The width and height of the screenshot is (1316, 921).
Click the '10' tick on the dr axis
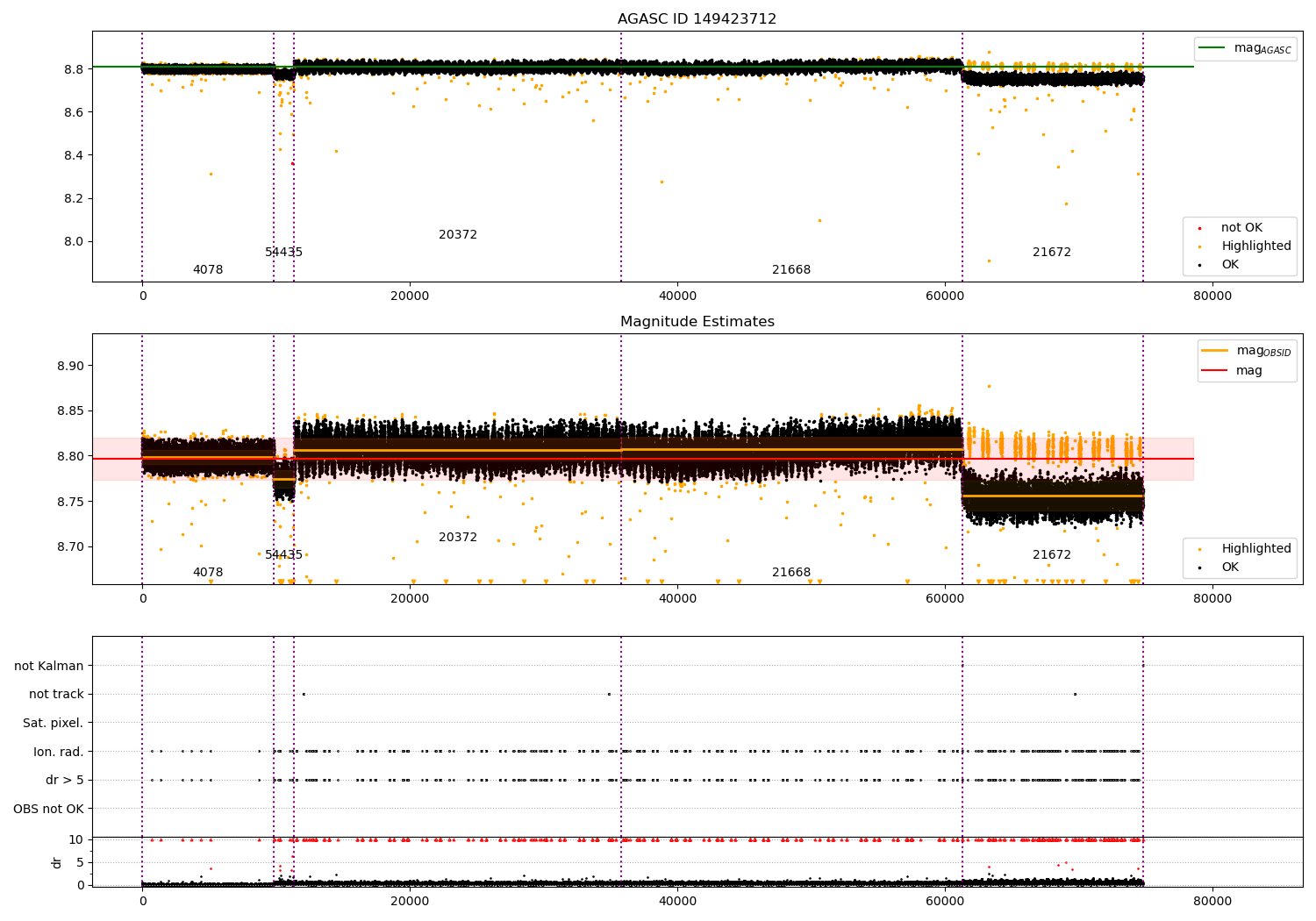[76, 840]
